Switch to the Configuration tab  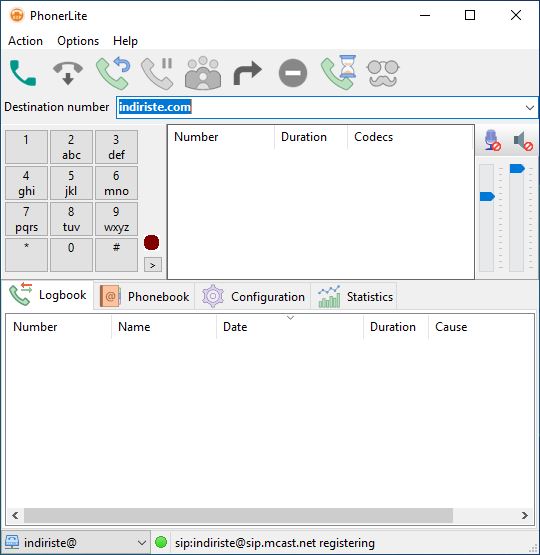tap(253, 297)
